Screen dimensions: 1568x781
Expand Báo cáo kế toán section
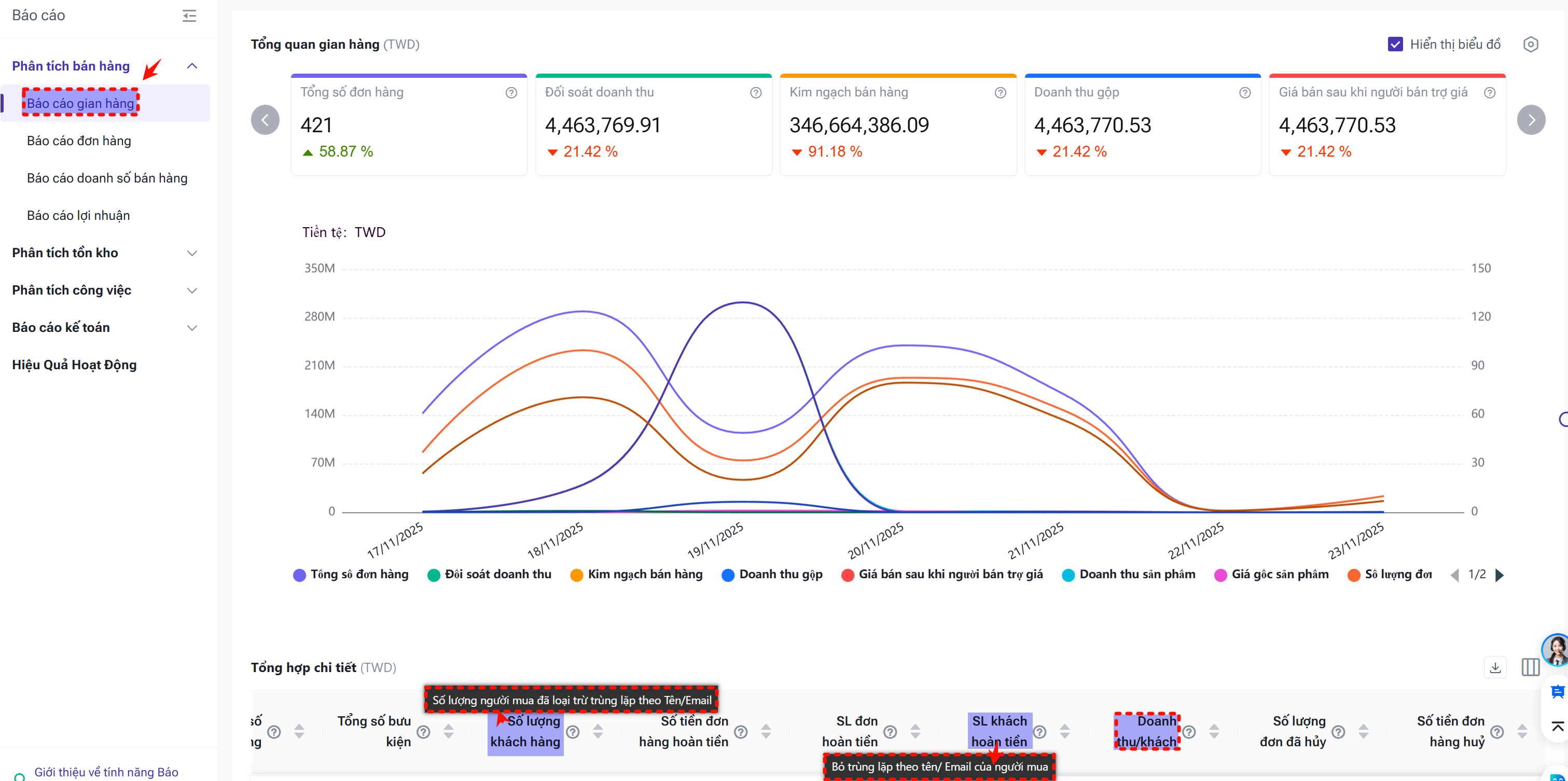[192, 328]
